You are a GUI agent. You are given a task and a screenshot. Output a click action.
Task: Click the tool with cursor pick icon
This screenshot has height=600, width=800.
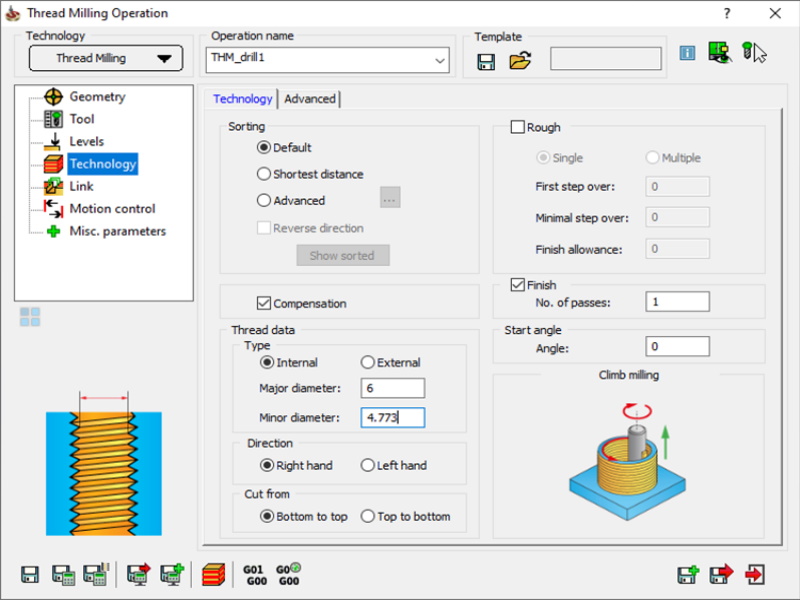[753, 53]
